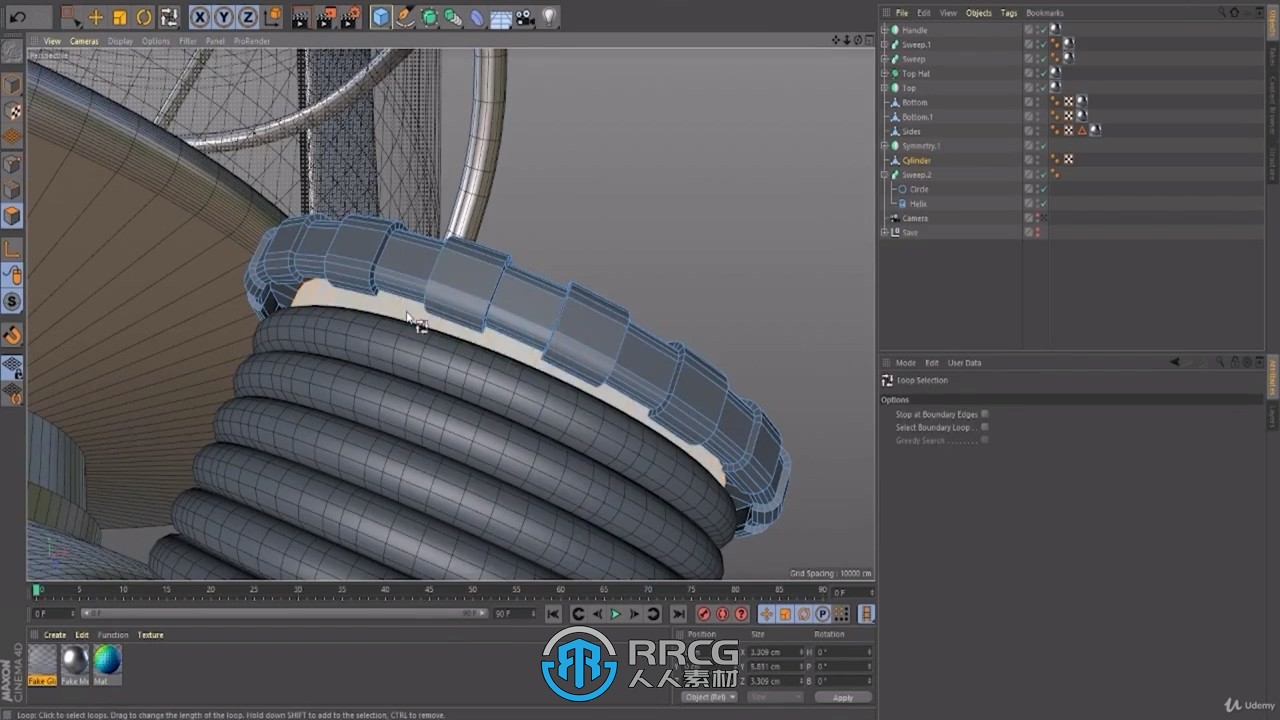
Task: Select the Fake Glass material swatch
Action: pos(42,665)
